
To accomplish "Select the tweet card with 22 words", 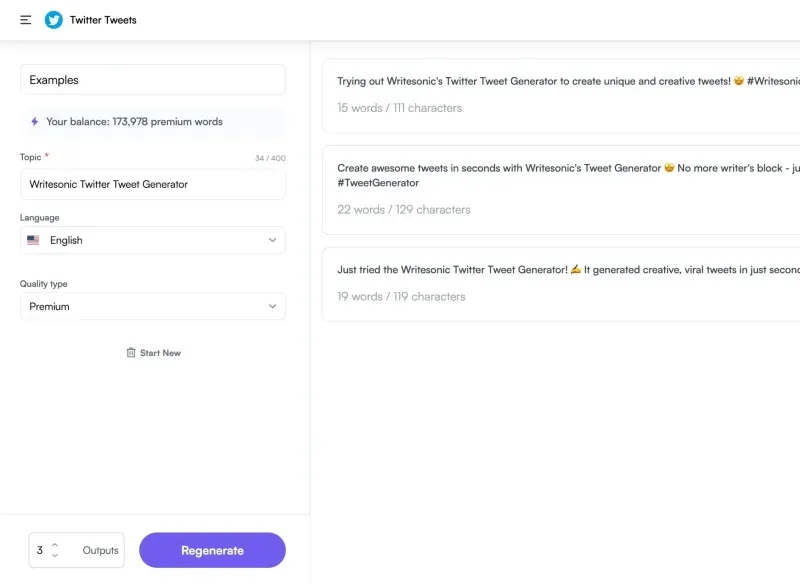I will point(560,189).
